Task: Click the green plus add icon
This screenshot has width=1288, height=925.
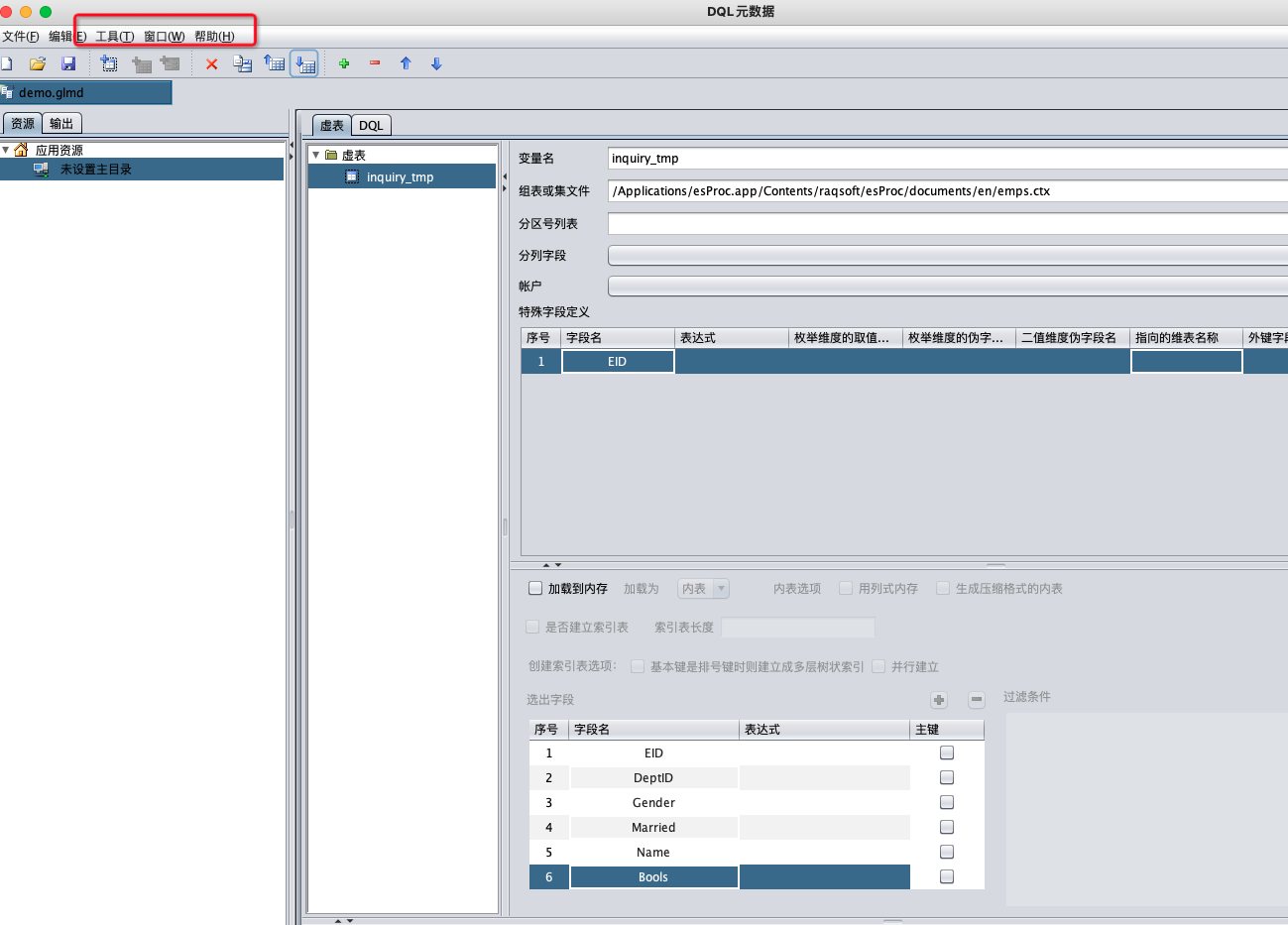Action: click(x=344, y=63)
